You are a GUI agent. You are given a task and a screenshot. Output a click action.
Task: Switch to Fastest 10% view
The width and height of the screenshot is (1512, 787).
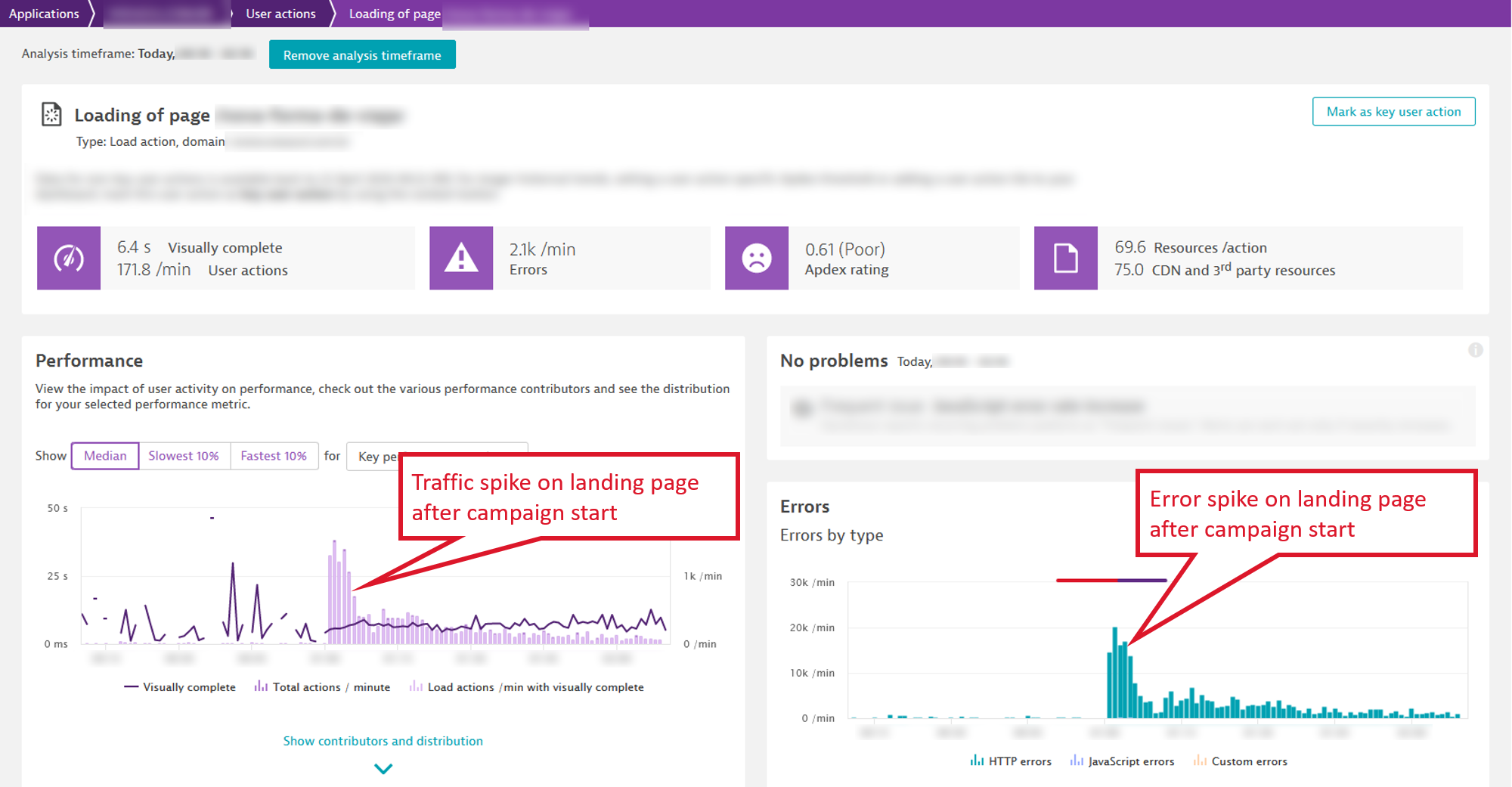[274, 456]
